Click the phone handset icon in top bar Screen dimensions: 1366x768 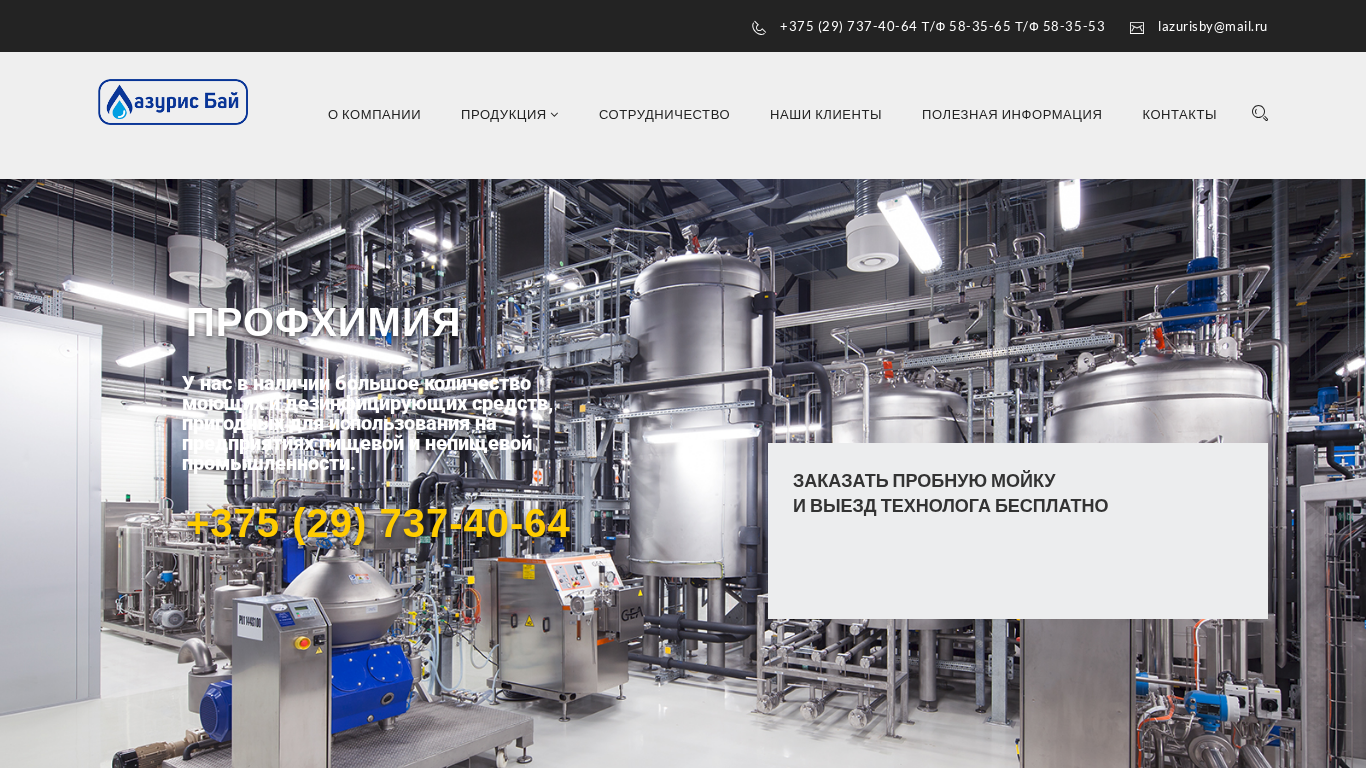pos(759,28)
